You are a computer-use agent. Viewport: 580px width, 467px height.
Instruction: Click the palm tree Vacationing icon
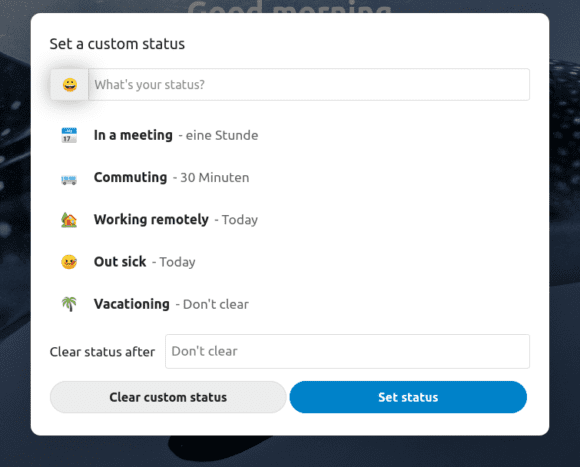pyautogui.click(x=69, y=304)
